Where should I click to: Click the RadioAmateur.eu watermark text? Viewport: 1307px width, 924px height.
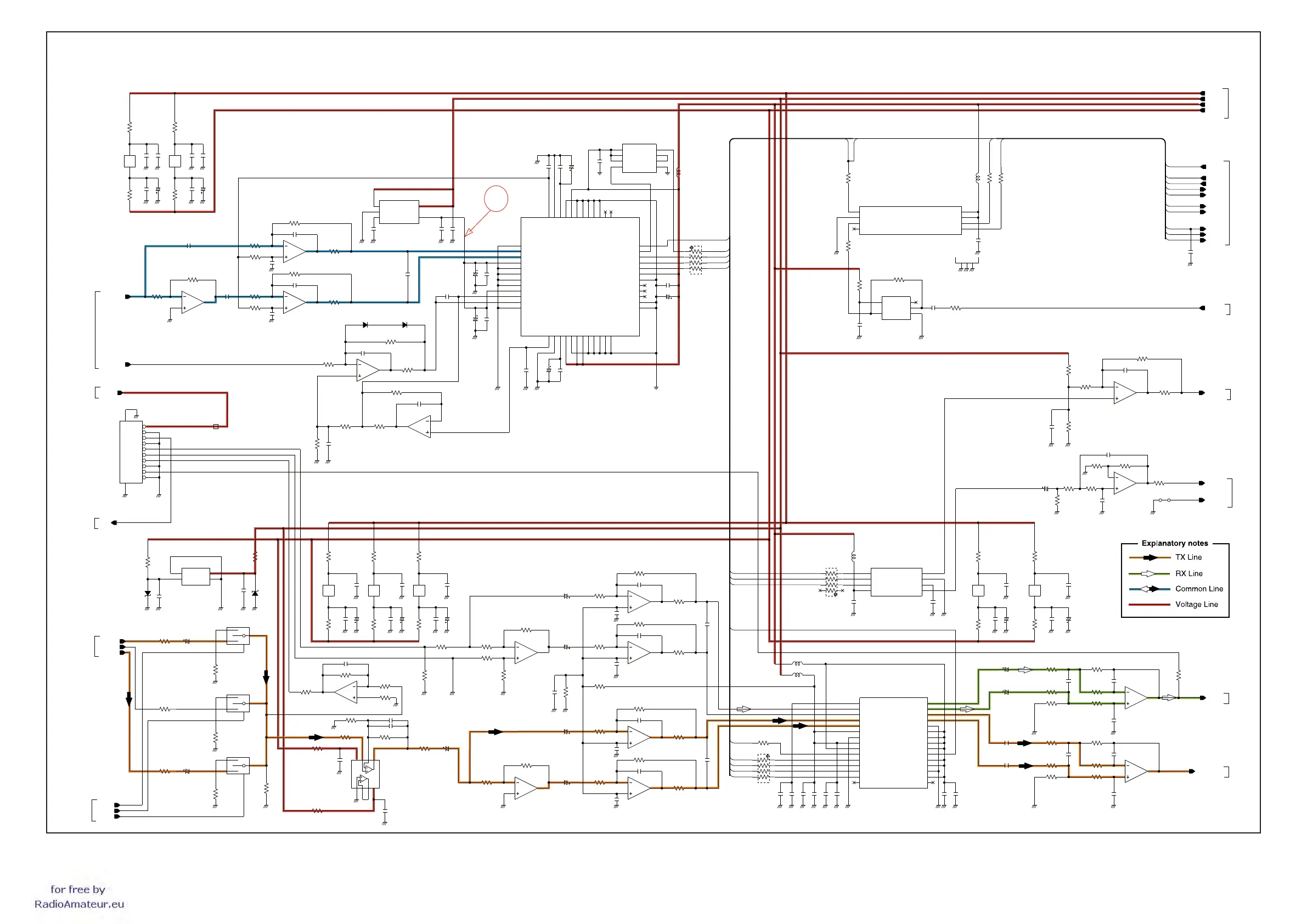point(79,904)
